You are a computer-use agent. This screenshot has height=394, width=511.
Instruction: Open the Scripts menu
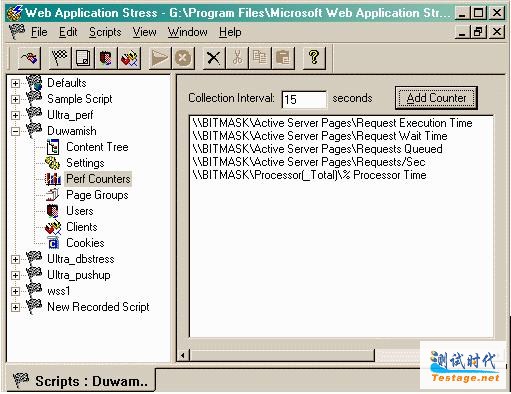click(105, 32)
